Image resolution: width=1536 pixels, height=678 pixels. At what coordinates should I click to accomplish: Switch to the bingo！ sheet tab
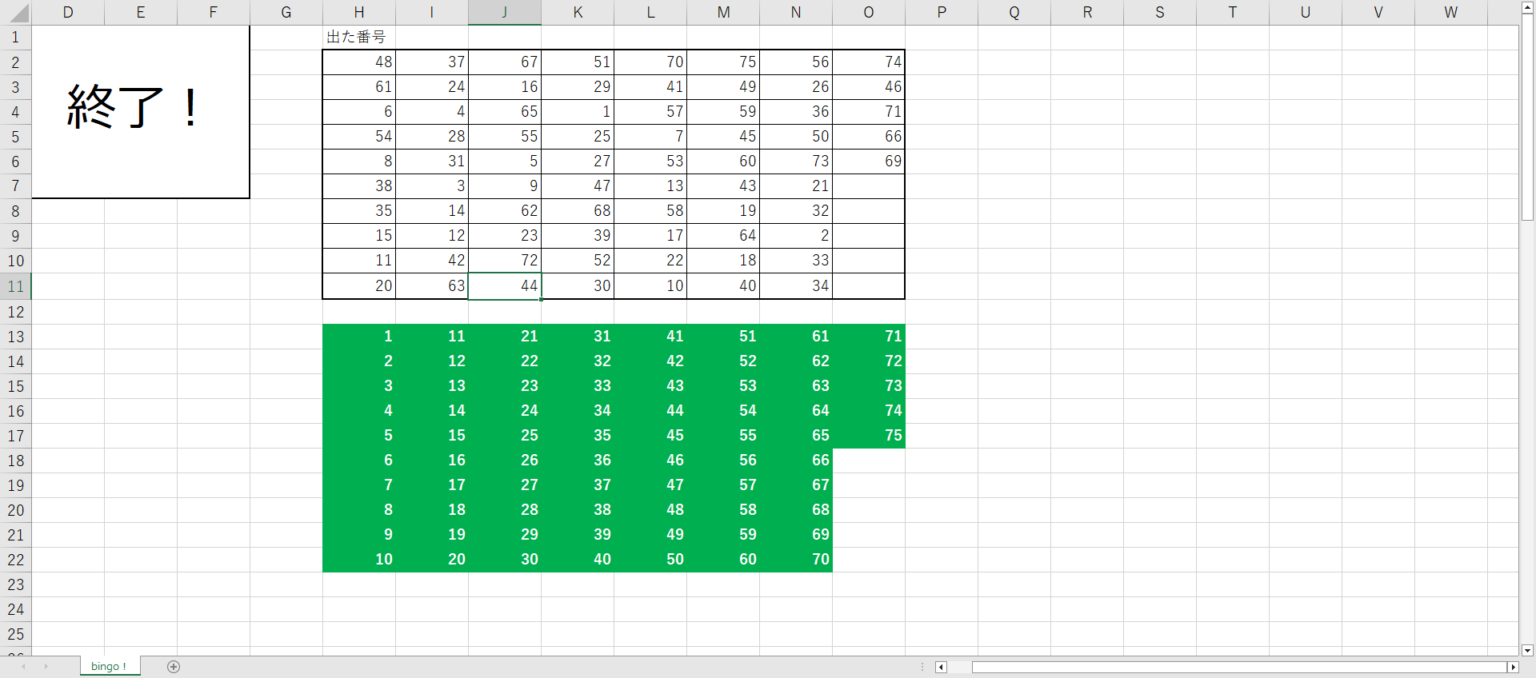pyautogui.click(x=109, y=665)
